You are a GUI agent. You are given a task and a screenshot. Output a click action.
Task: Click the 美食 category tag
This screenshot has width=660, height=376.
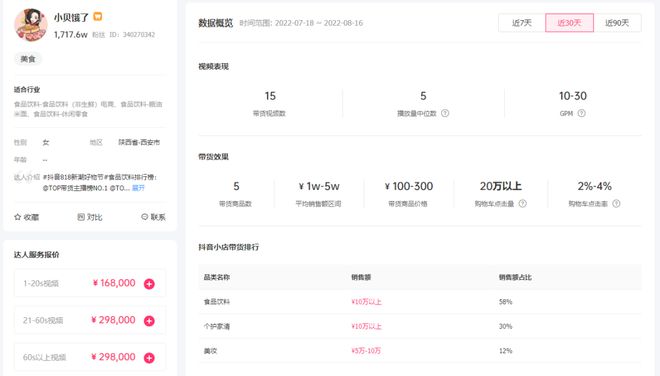pyautogui.click(x=28, y=59)
